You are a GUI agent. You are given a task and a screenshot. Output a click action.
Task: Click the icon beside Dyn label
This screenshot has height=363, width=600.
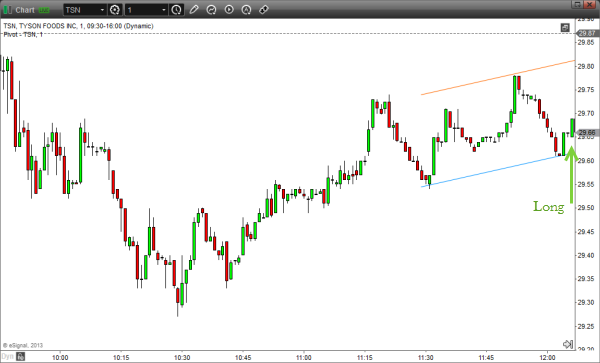[x=21, y=356]
